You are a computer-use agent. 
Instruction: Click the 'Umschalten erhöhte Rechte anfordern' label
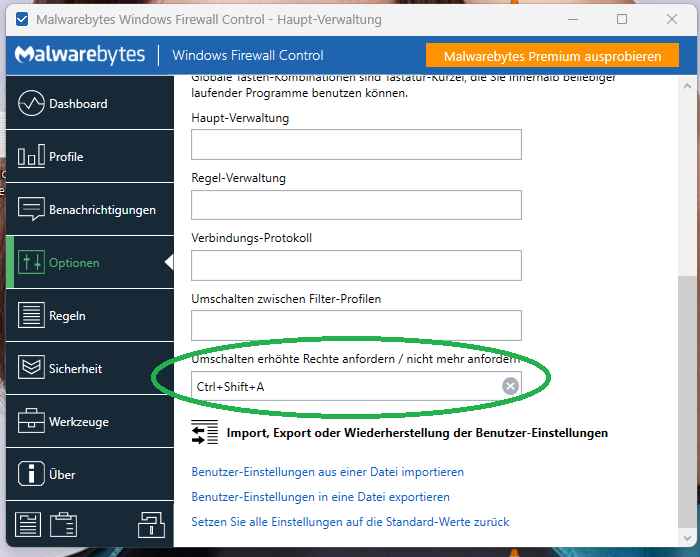click(x=356, y=359)
